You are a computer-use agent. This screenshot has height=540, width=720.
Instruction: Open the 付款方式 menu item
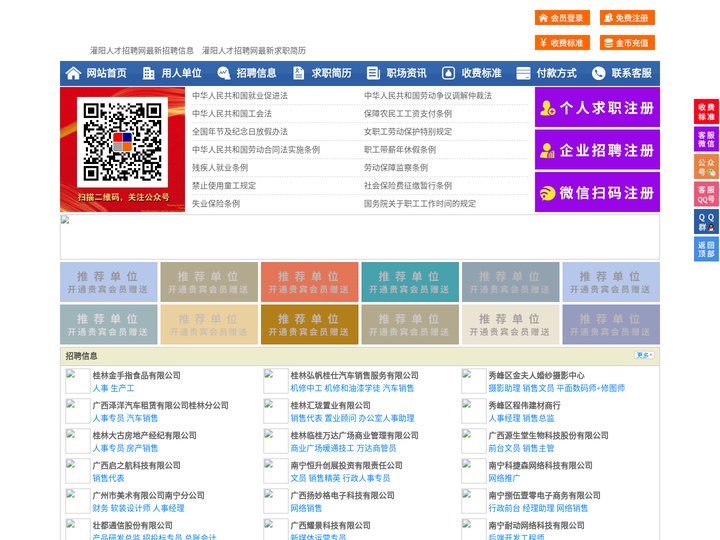click(x=557, y=73)
